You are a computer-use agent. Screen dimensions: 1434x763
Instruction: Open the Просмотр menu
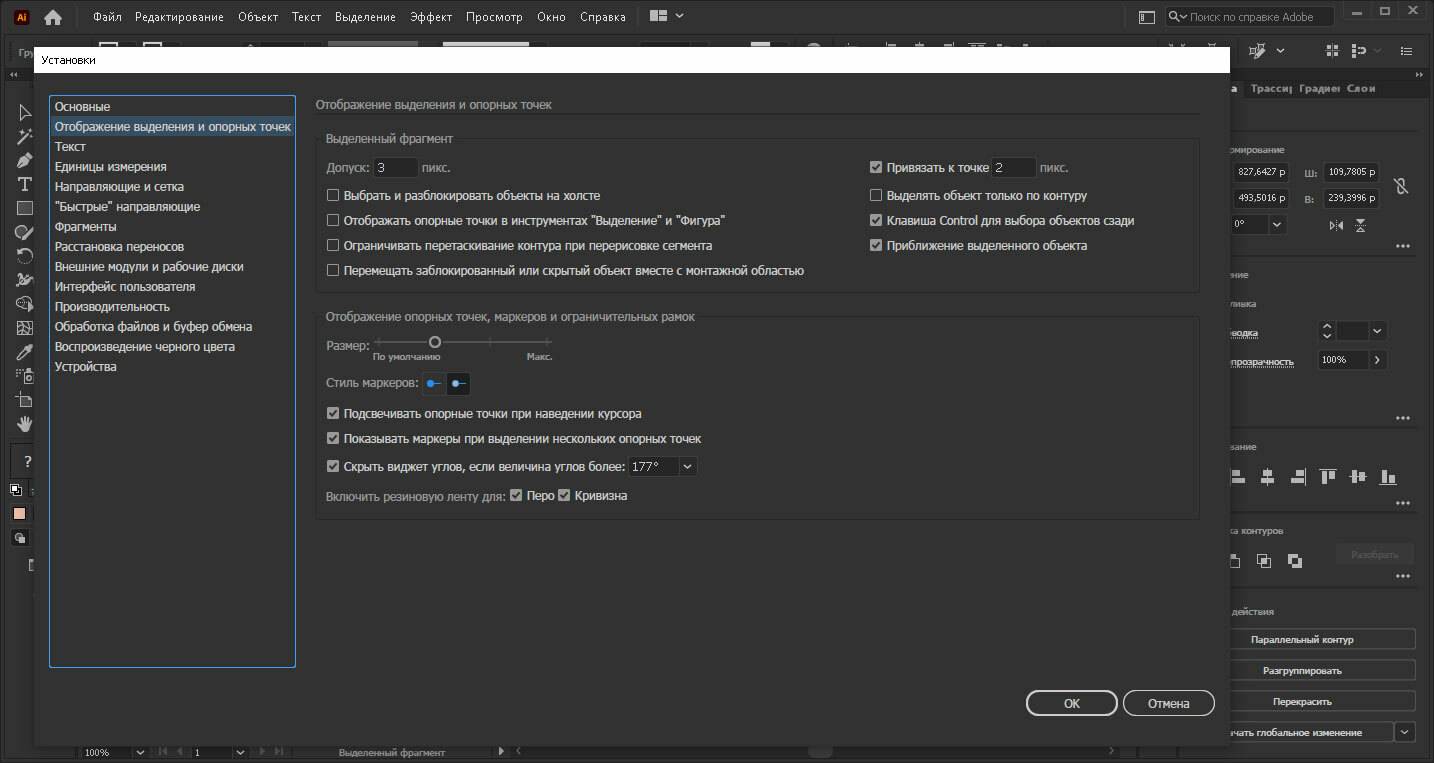coord(494,17)
